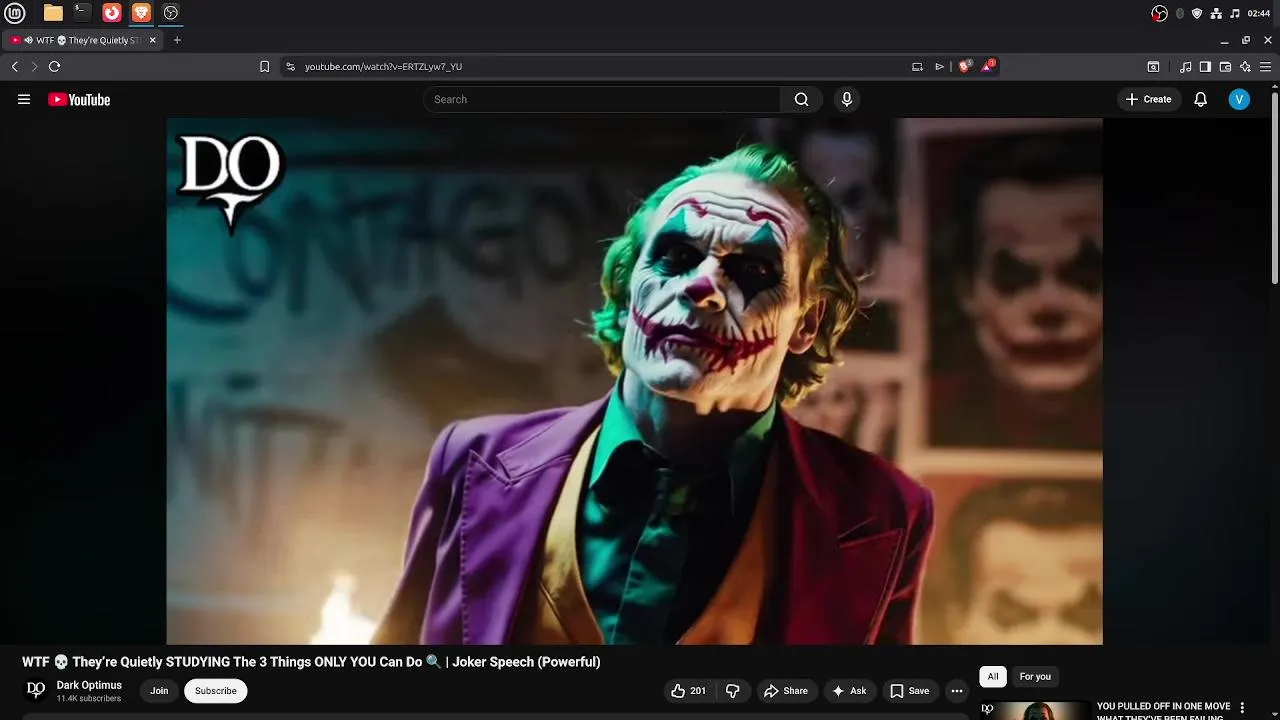
Task: Open the sound music-note tray icon
Action: coord(1235,13)
